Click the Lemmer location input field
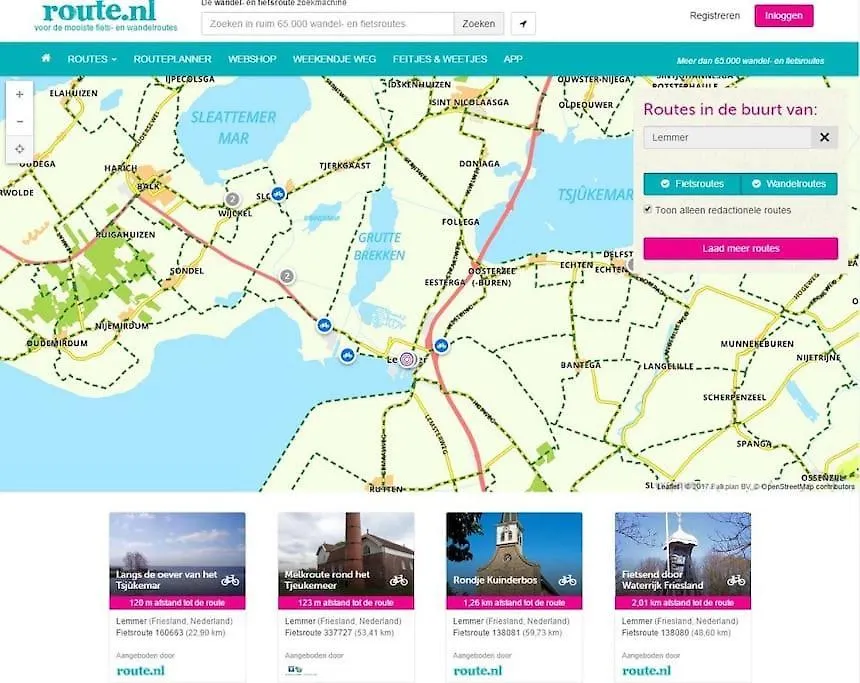This screenshot has width=860, height=683. click(x=727, y=137)
